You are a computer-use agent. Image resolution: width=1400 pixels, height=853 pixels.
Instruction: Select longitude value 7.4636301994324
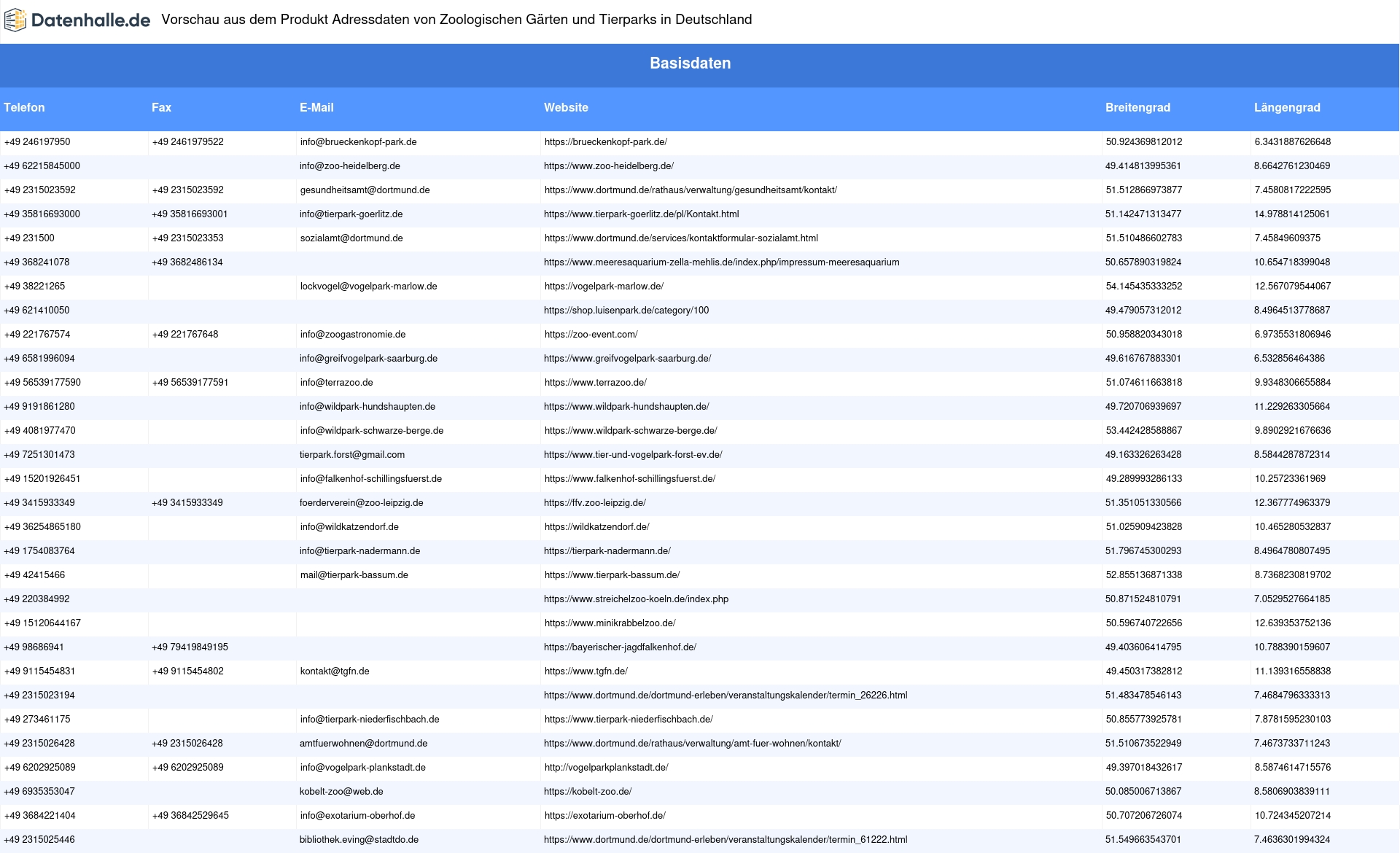pos(1292,840)
